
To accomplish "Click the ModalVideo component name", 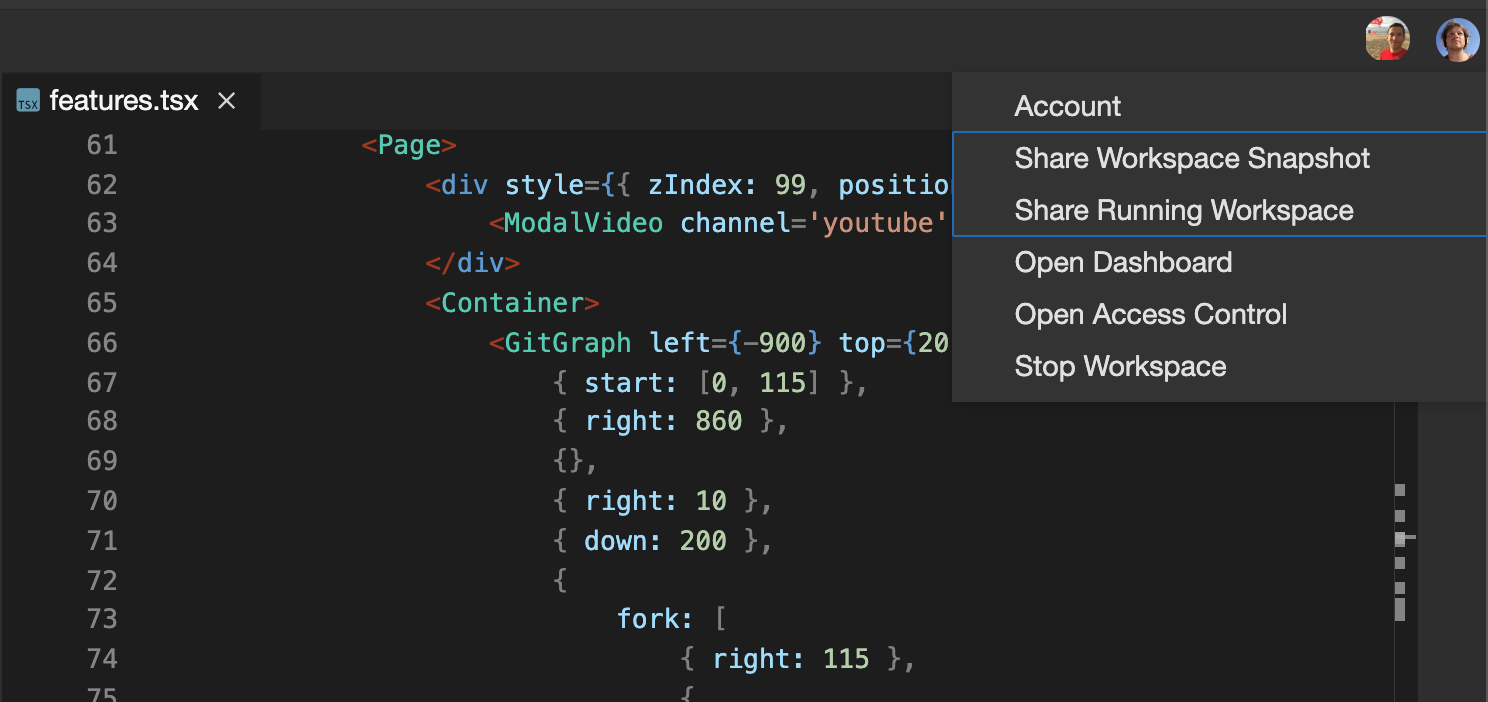I will click(582, 222).
